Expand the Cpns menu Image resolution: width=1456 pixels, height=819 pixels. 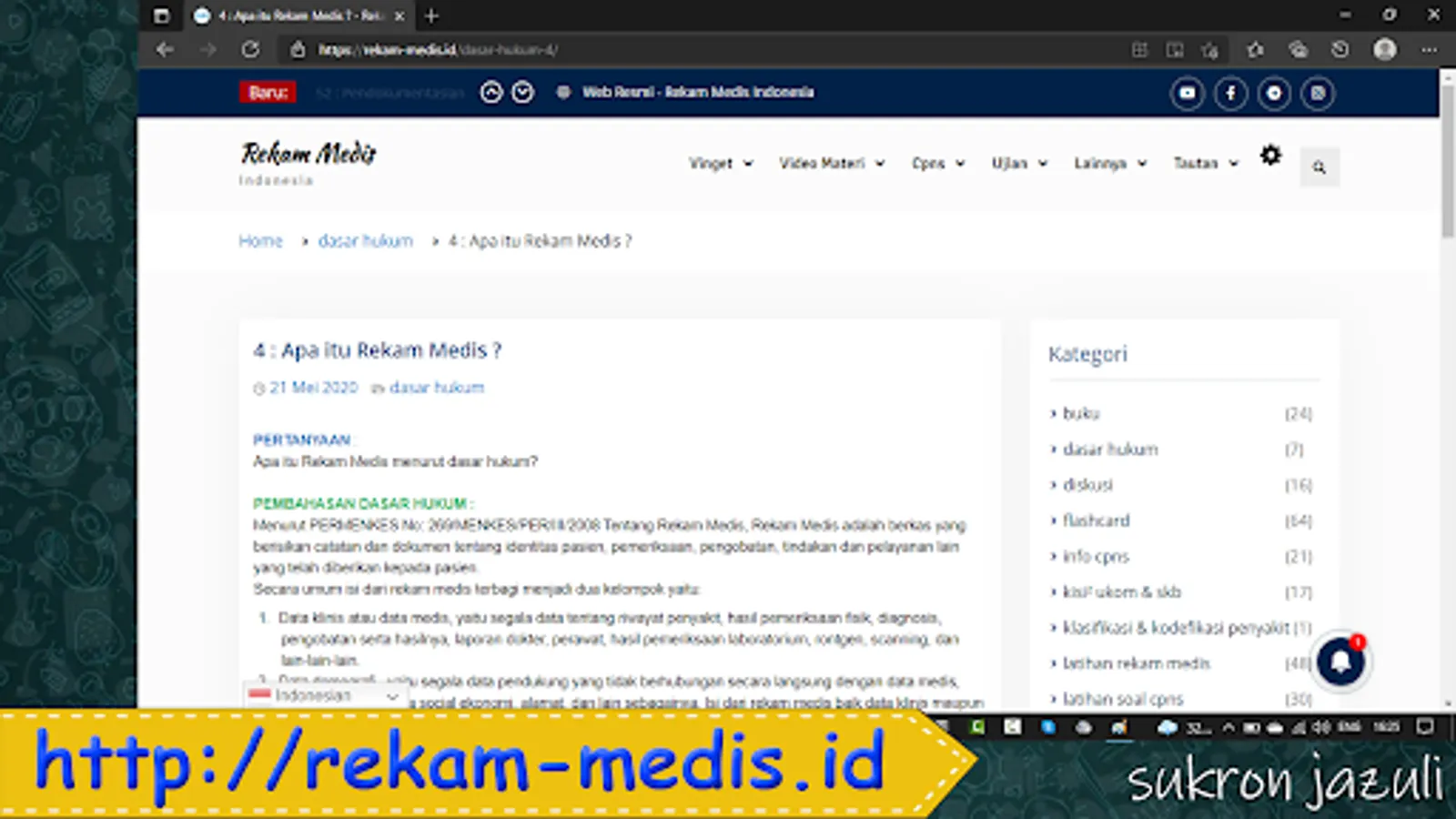coord(938,163)
